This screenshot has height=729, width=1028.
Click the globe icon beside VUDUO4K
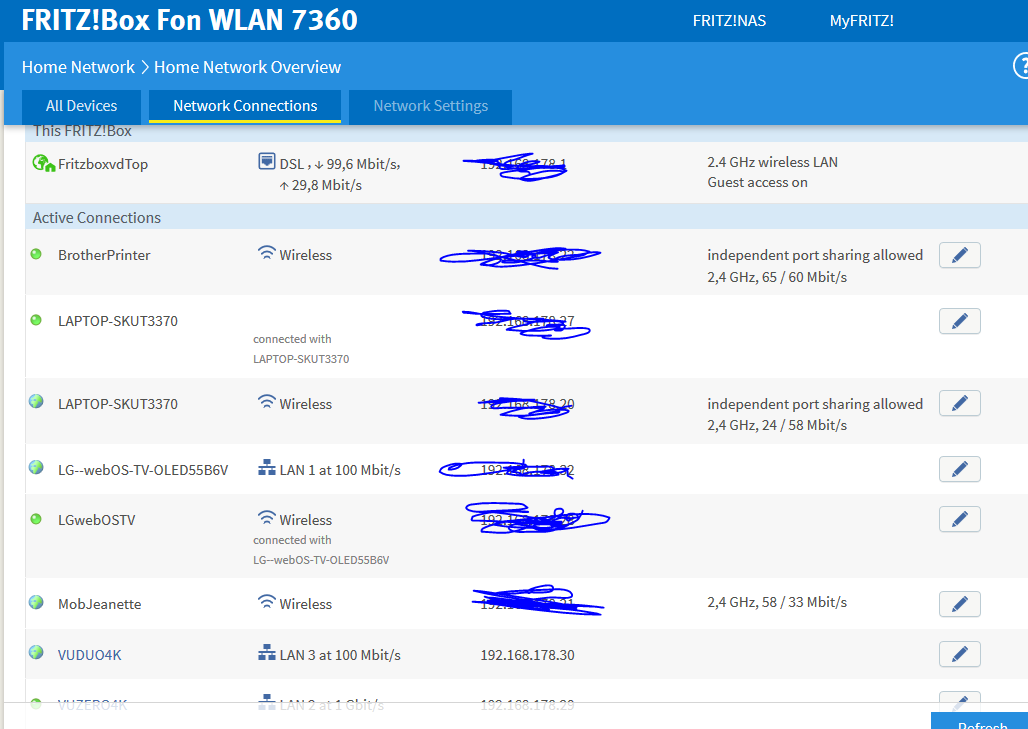pos(36,652)
